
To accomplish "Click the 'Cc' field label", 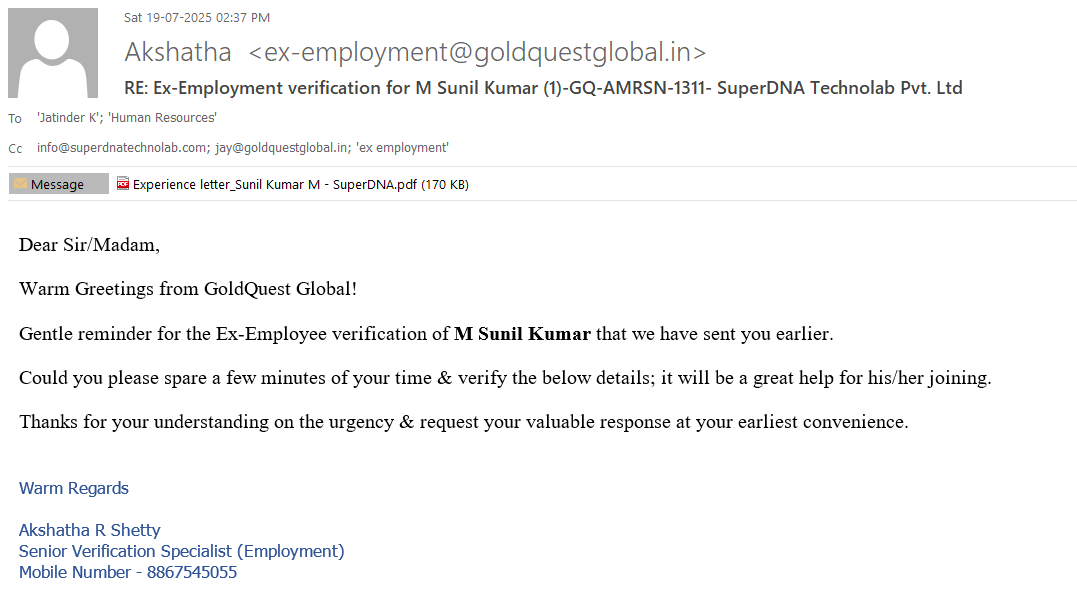I will (15, 149).
